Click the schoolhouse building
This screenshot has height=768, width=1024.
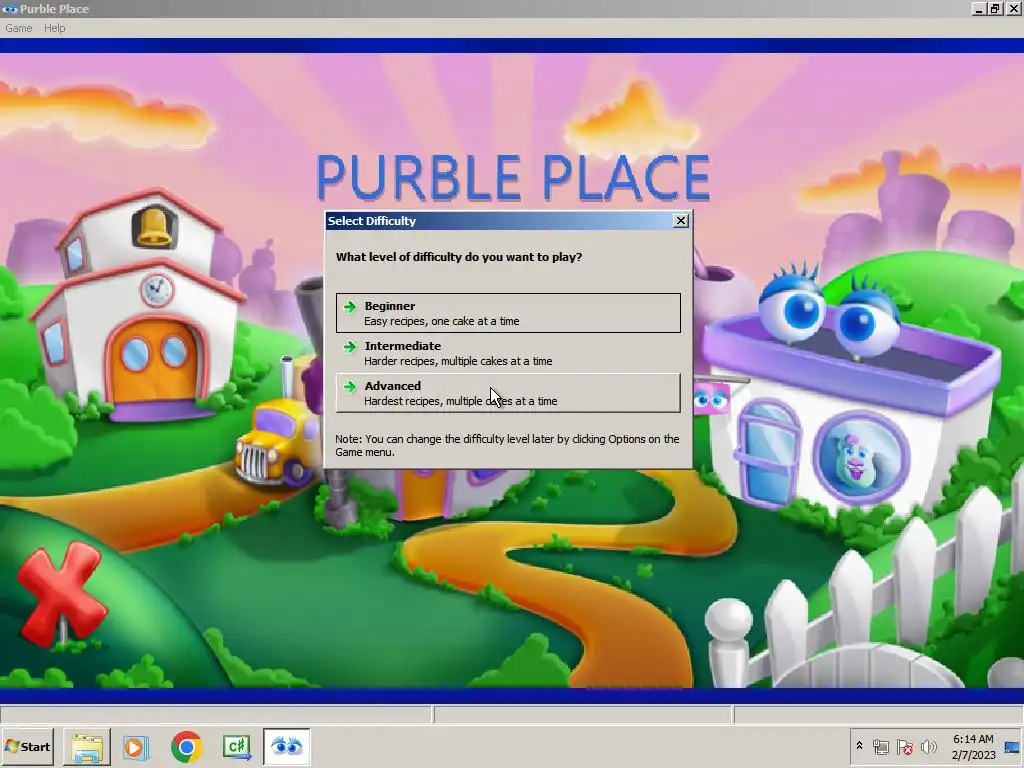click(140, 307)
